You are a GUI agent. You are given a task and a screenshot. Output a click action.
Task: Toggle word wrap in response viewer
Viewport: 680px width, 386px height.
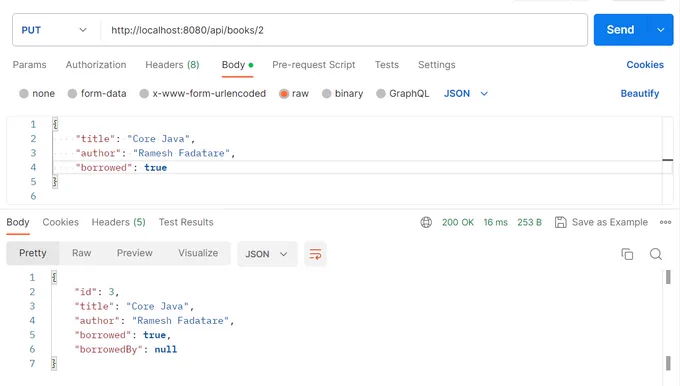[315, 254]
